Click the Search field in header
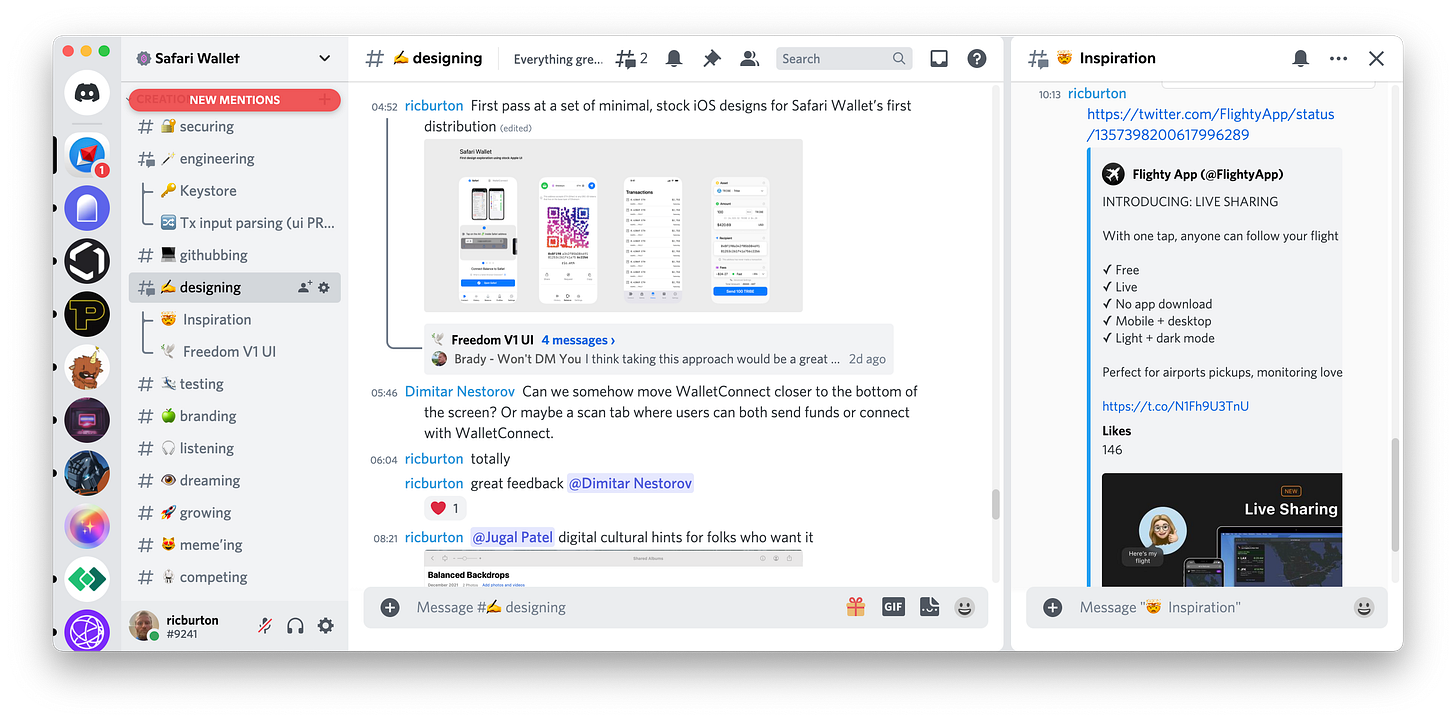 (843, 59)
